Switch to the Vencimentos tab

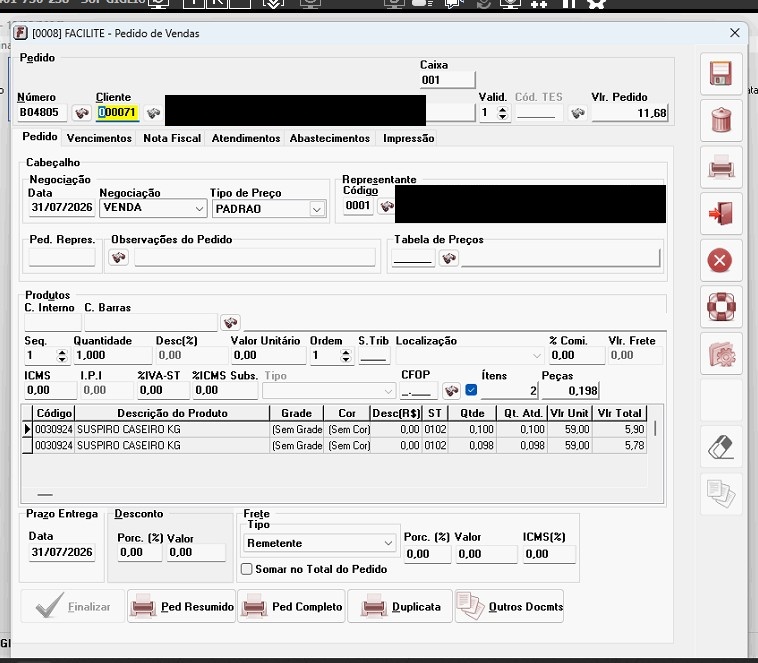point(99,138)
